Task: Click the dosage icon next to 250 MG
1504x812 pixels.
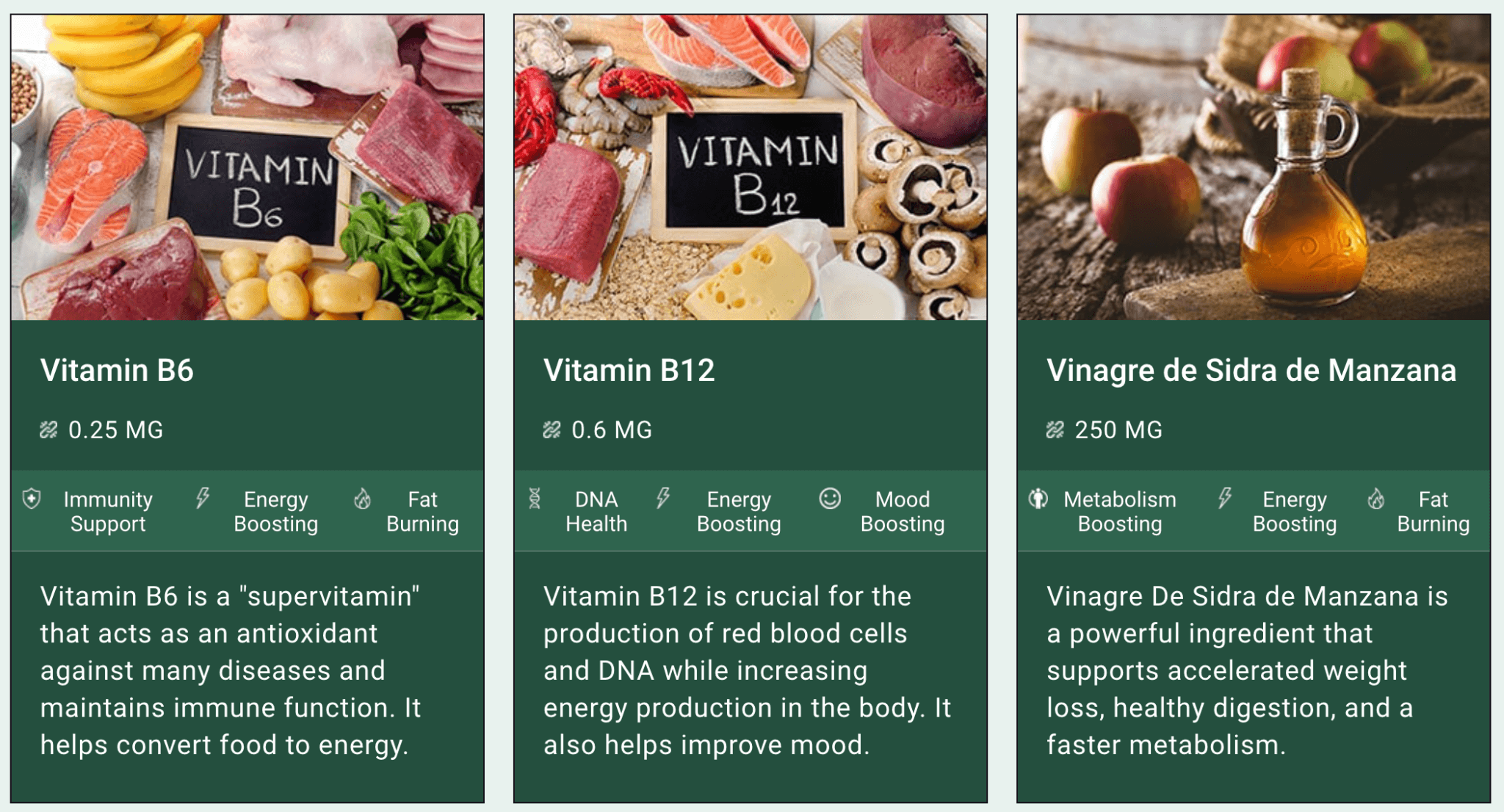Action: click(x=1055, y=429)
